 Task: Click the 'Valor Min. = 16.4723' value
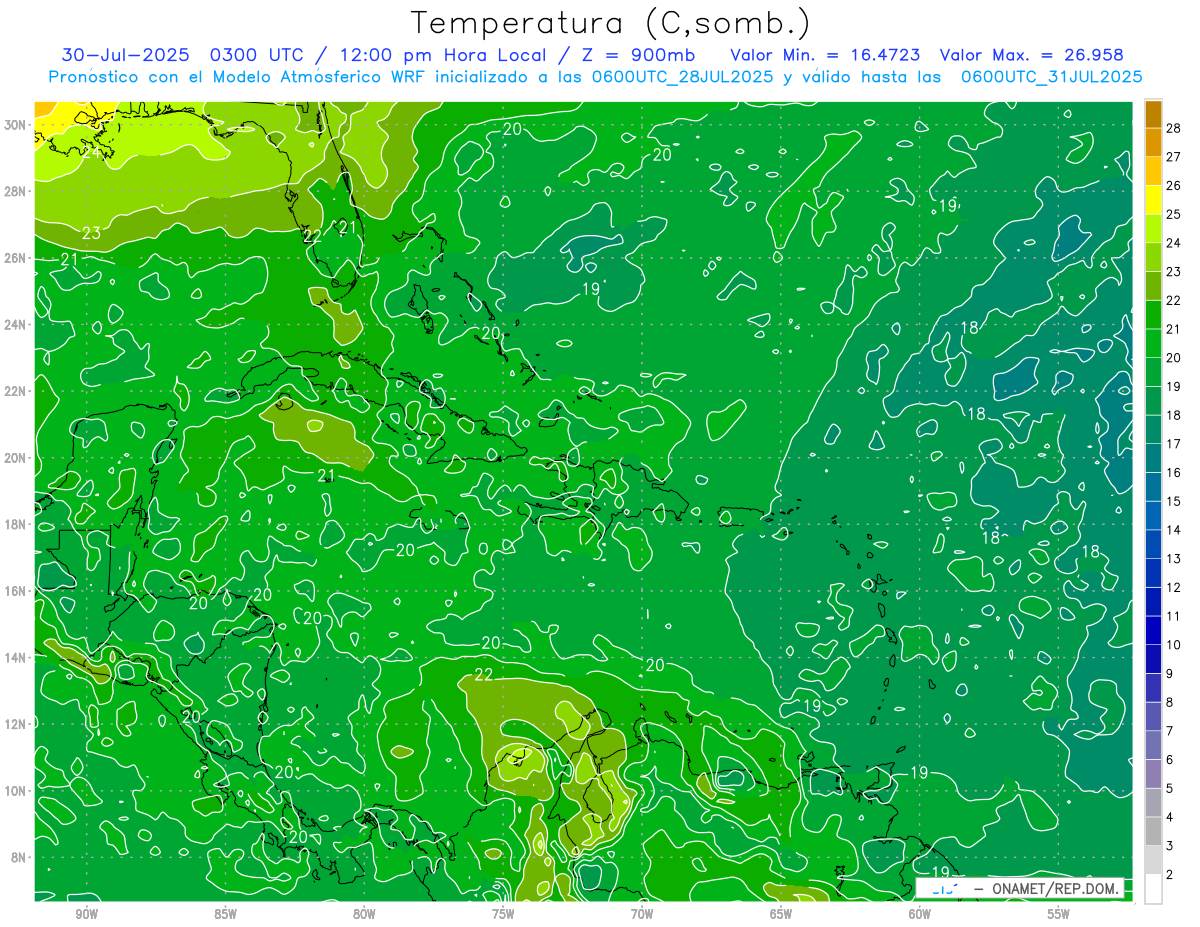pos(825,55)
